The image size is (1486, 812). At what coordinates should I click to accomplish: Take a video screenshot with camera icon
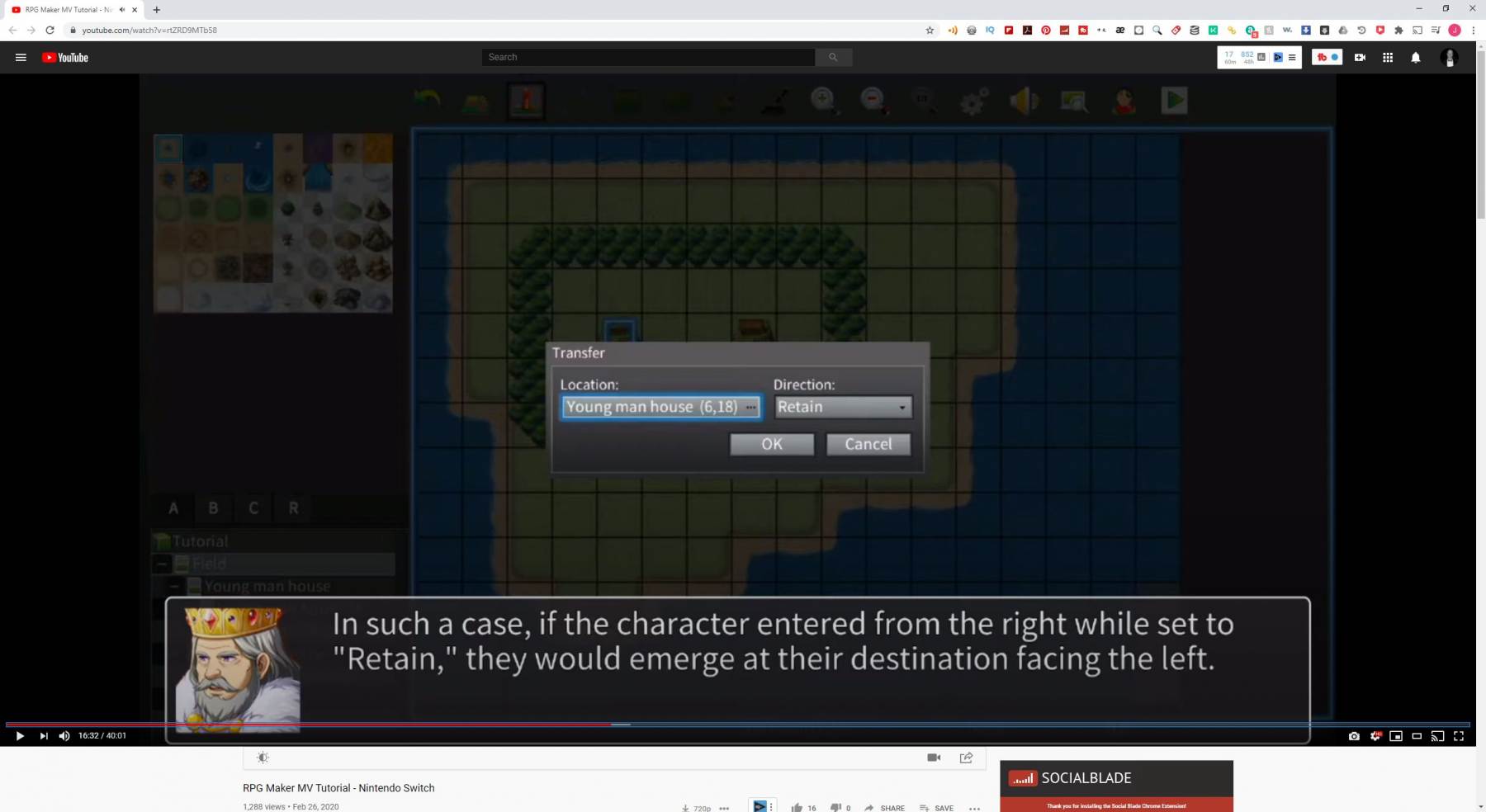[1354, 736]
